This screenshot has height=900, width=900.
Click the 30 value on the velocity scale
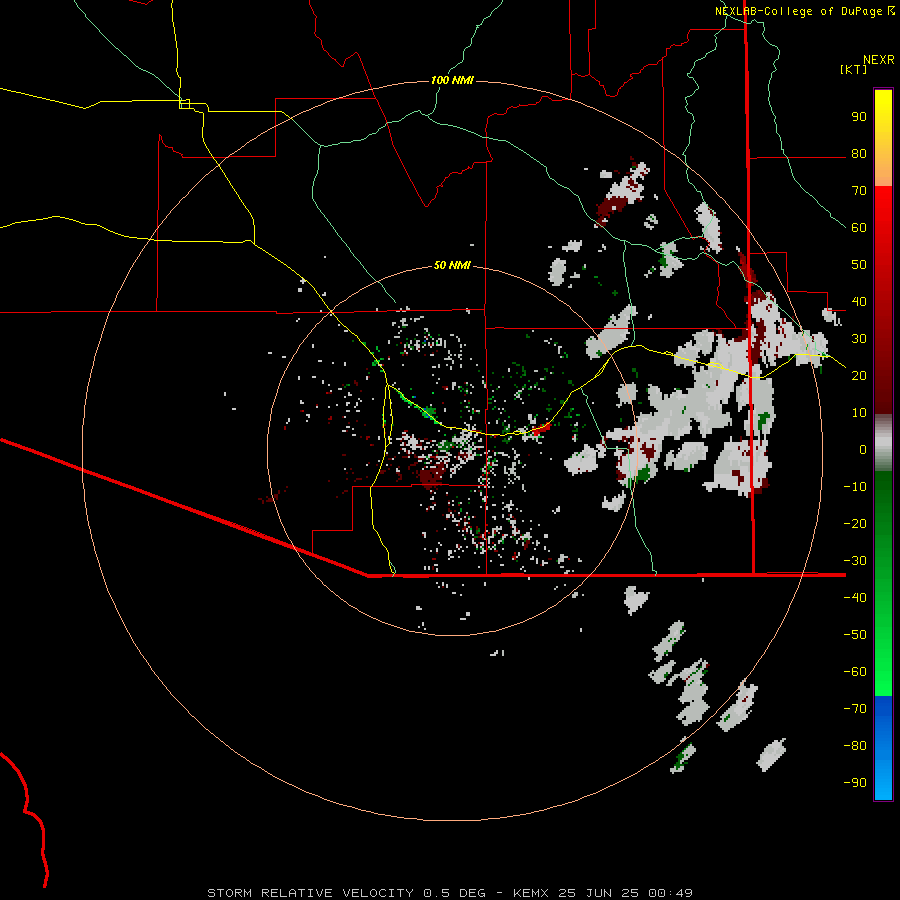pyautogui.click(x=859, y=339)
